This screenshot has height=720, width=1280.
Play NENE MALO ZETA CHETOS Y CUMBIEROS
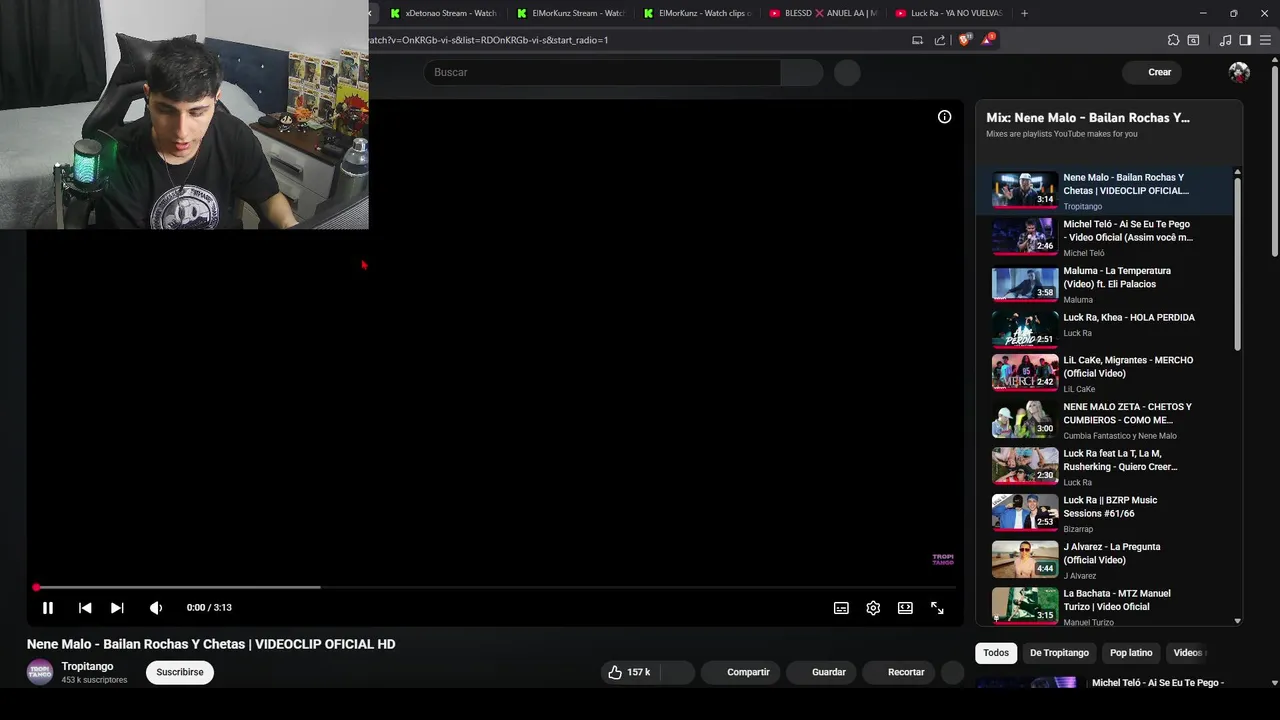1104,420
